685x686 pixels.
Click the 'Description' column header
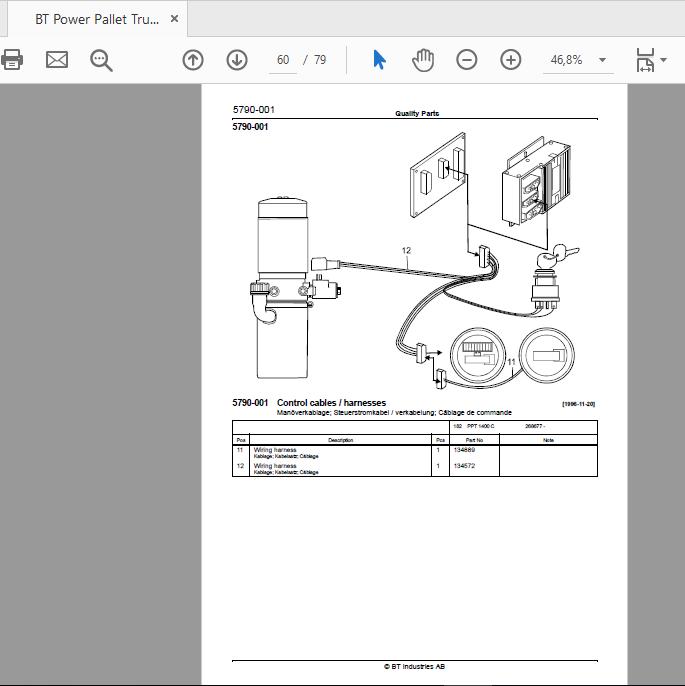click(x=340, y=440)
